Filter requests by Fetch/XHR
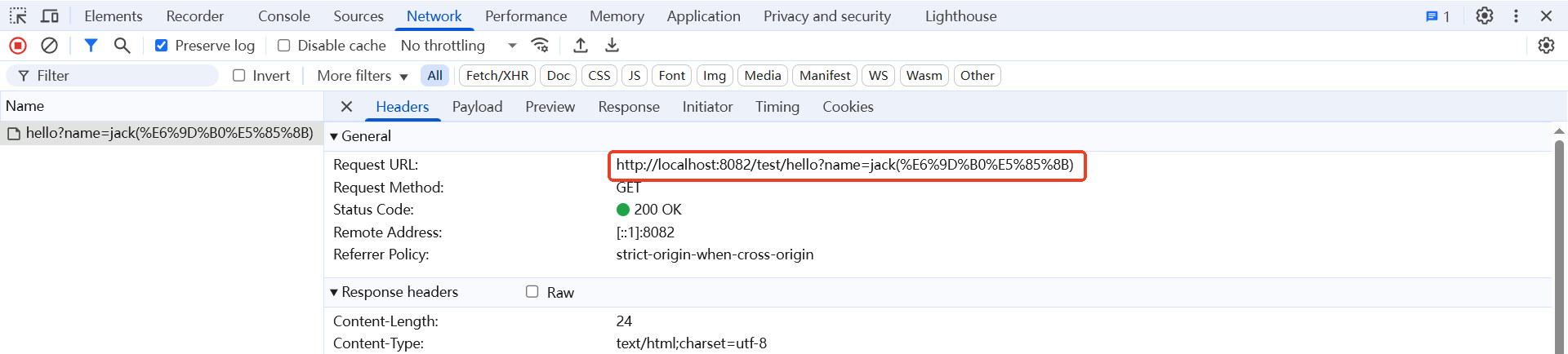The width and height of the screenshot is (1568, 354). tap(497, 76)
